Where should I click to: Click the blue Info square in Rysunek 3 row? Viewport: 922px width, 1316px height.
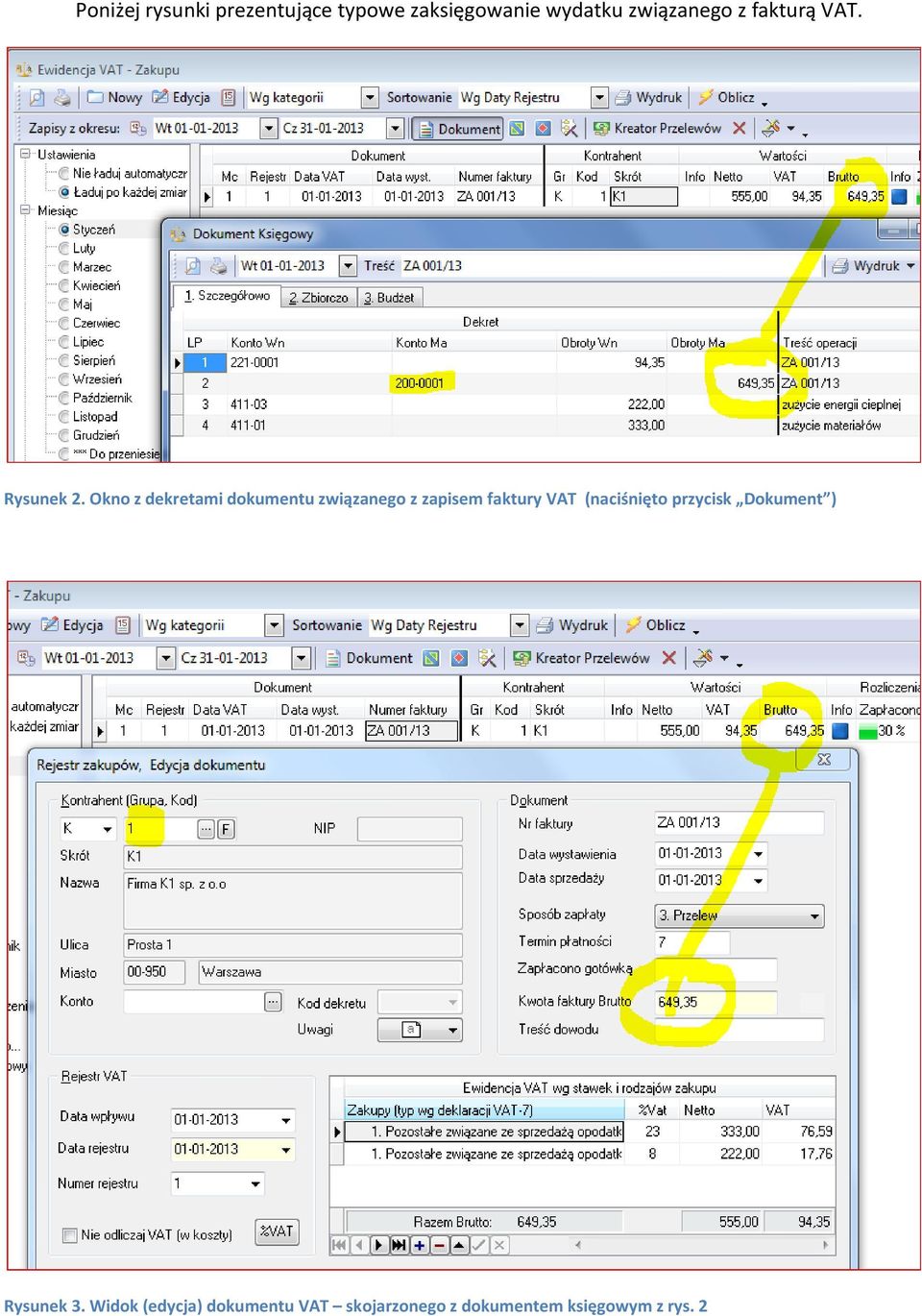[x=840, y=731]
